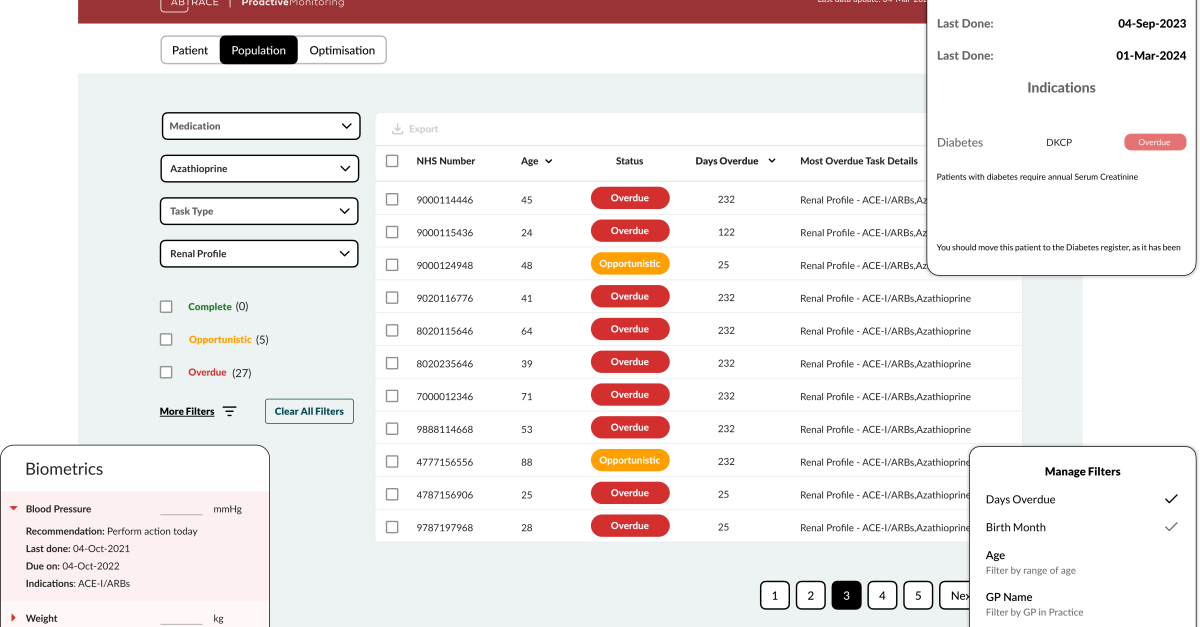Click the More Filters funnel icon
The width and height of the screenshot is (1200, 627).
(x=230, y=411)
